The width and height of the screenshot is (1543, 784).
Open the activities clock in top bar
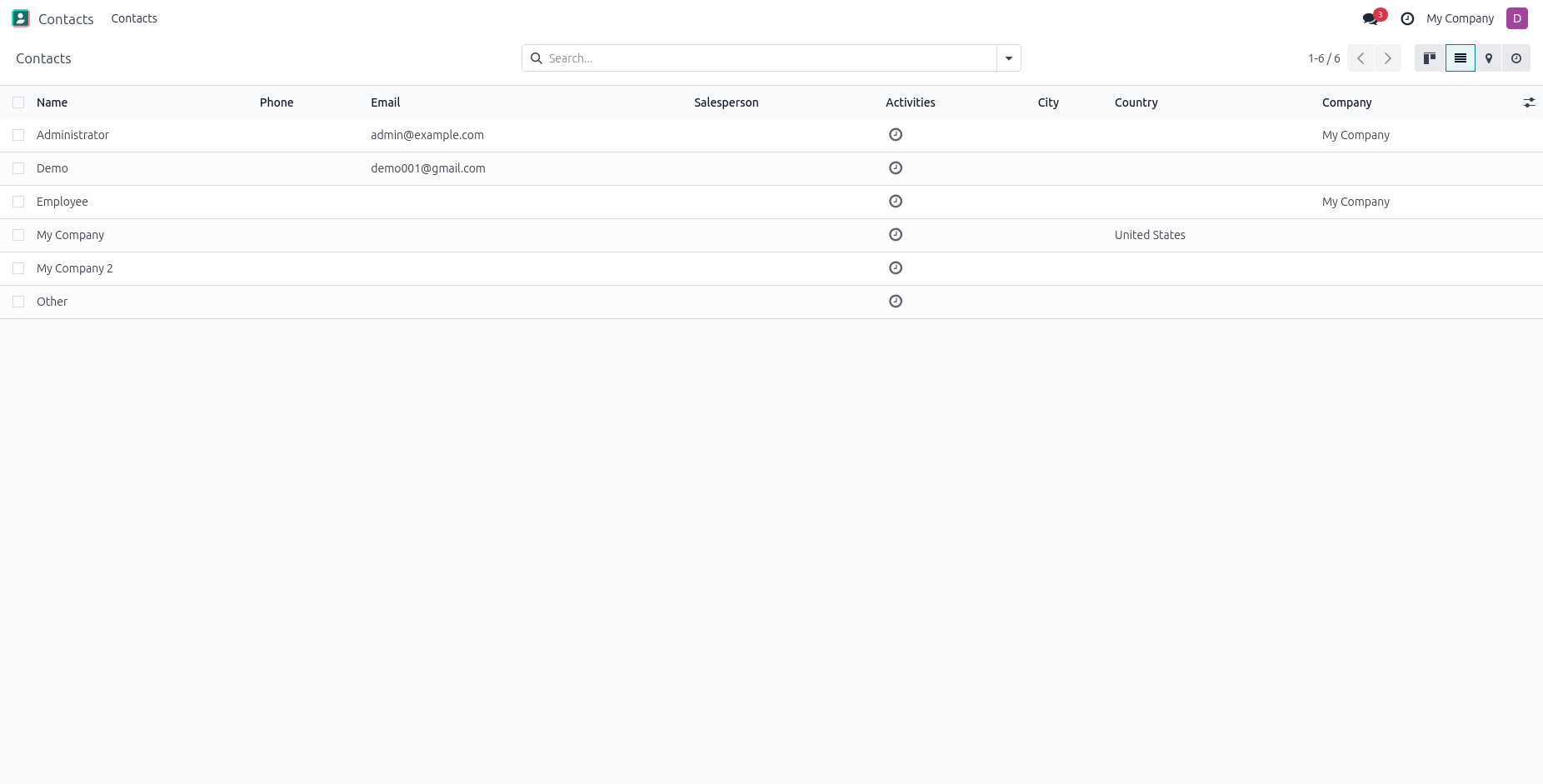(1407, 18)
